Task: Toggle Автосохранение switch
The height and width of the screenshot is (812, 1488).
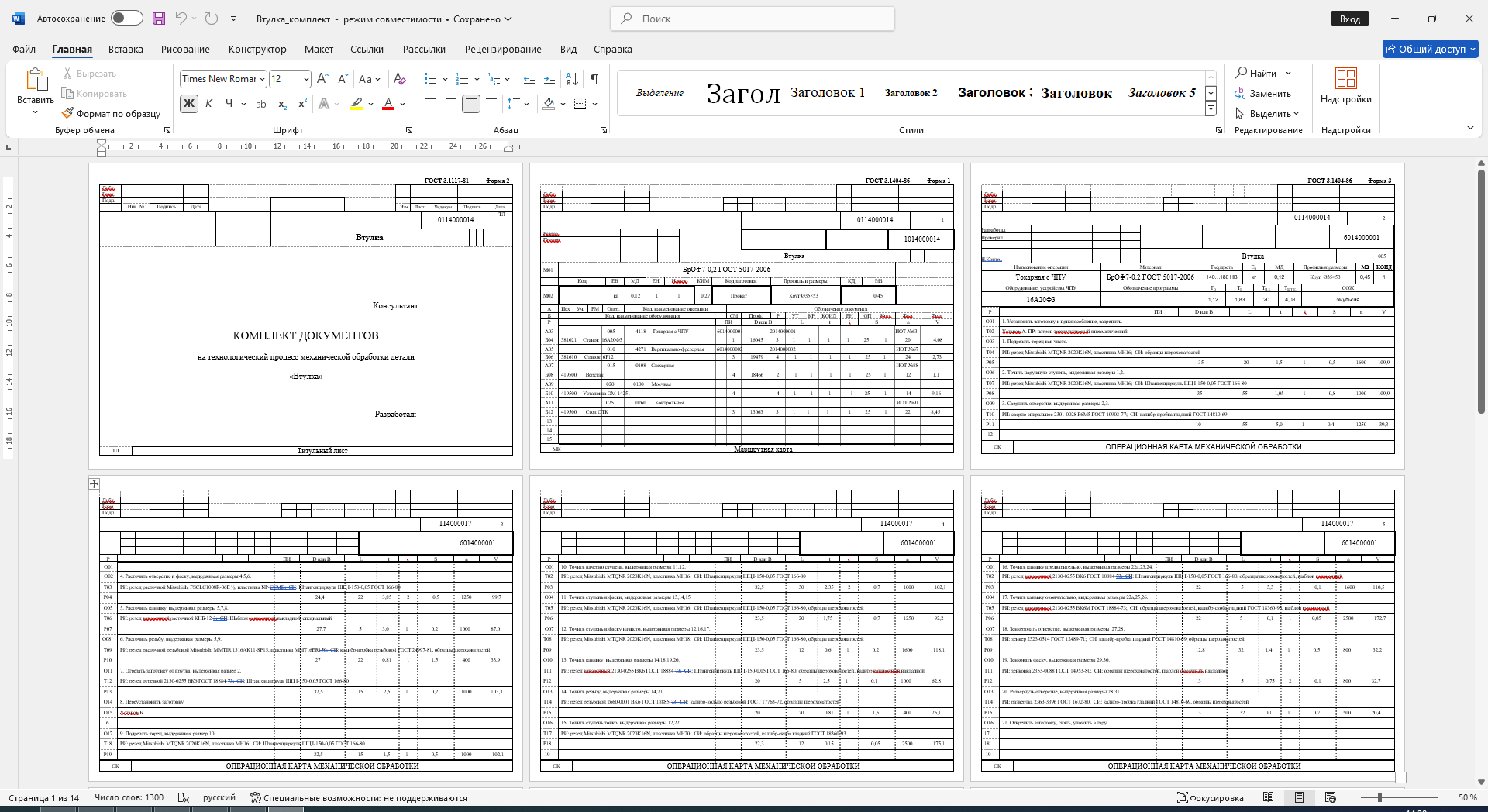Action: click(127, 19)
